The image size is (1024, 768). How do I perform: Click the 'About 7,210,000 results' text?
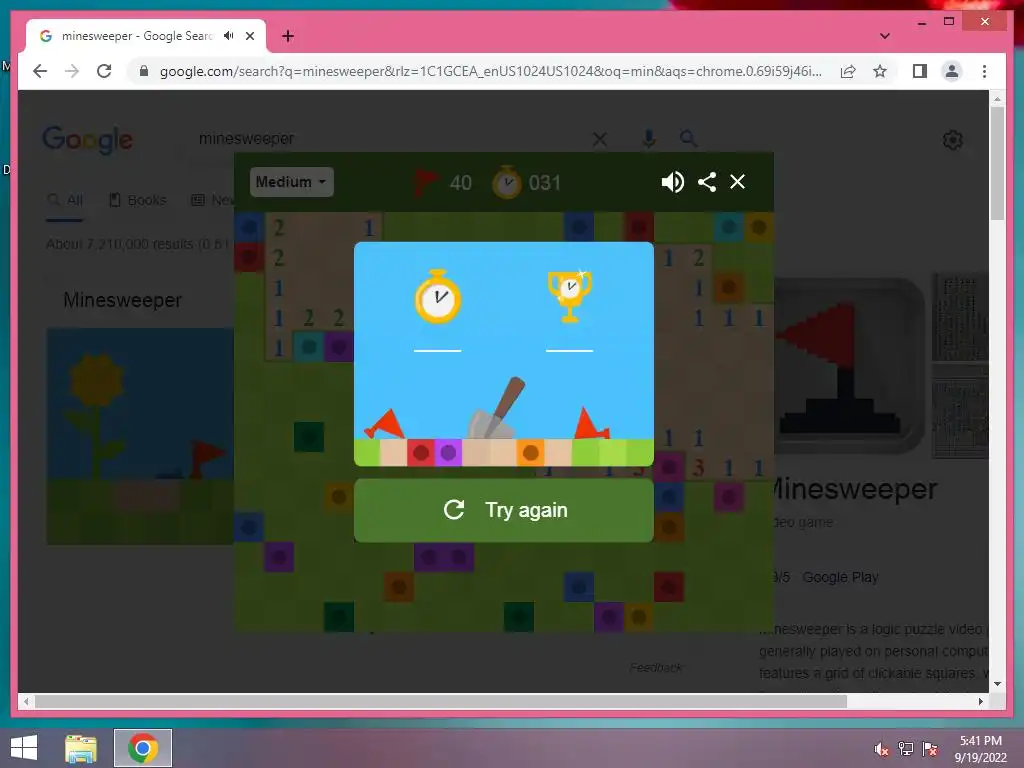137,244
